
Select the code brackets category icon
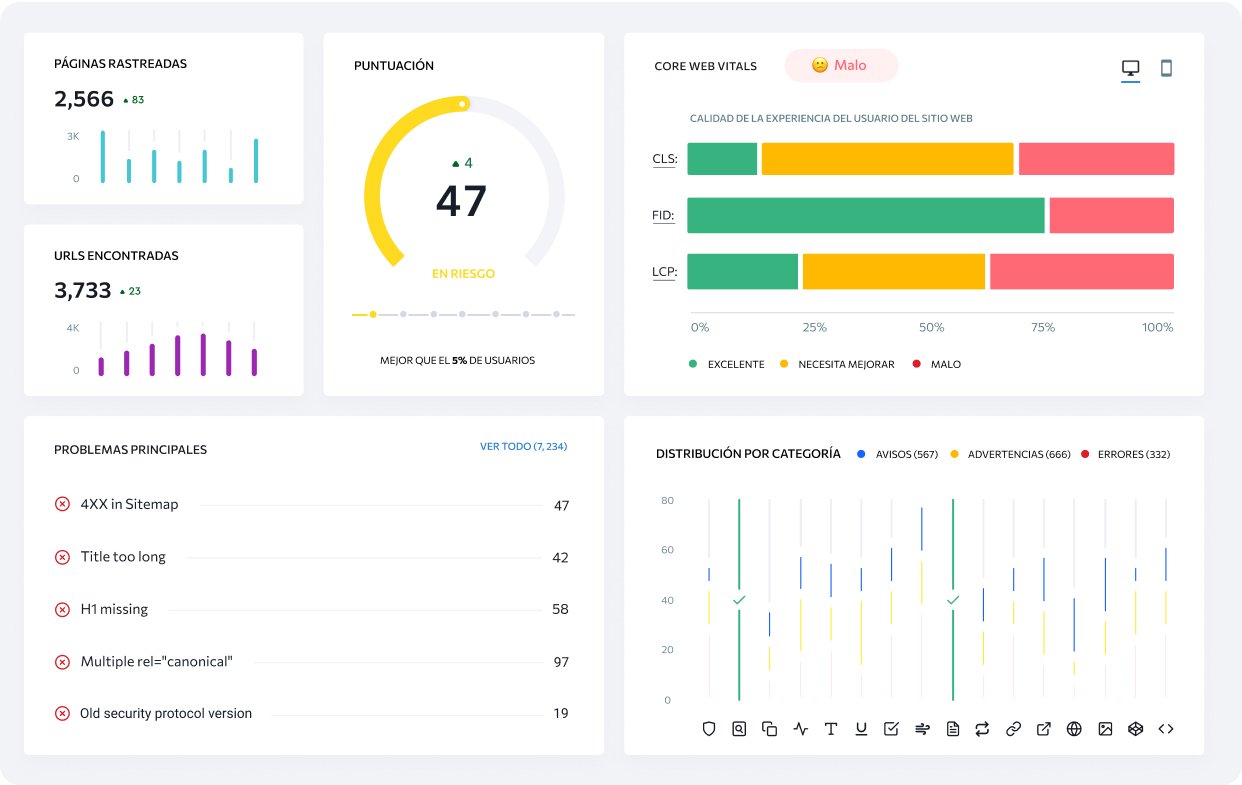1166,729
